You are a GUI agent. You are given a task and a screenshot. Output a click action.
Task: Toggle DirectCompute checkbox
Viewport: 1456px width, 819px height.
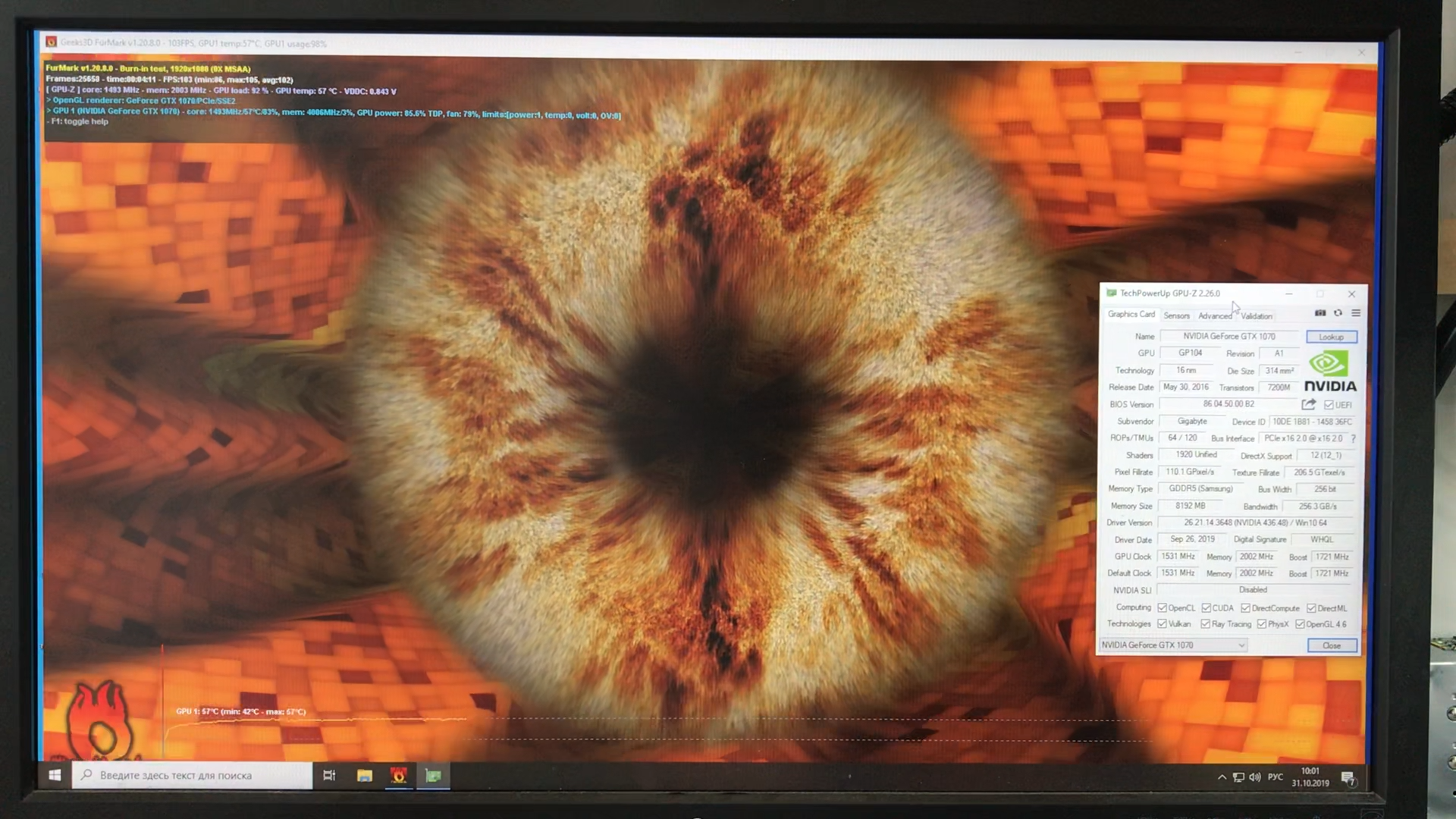click(1245, 608)
